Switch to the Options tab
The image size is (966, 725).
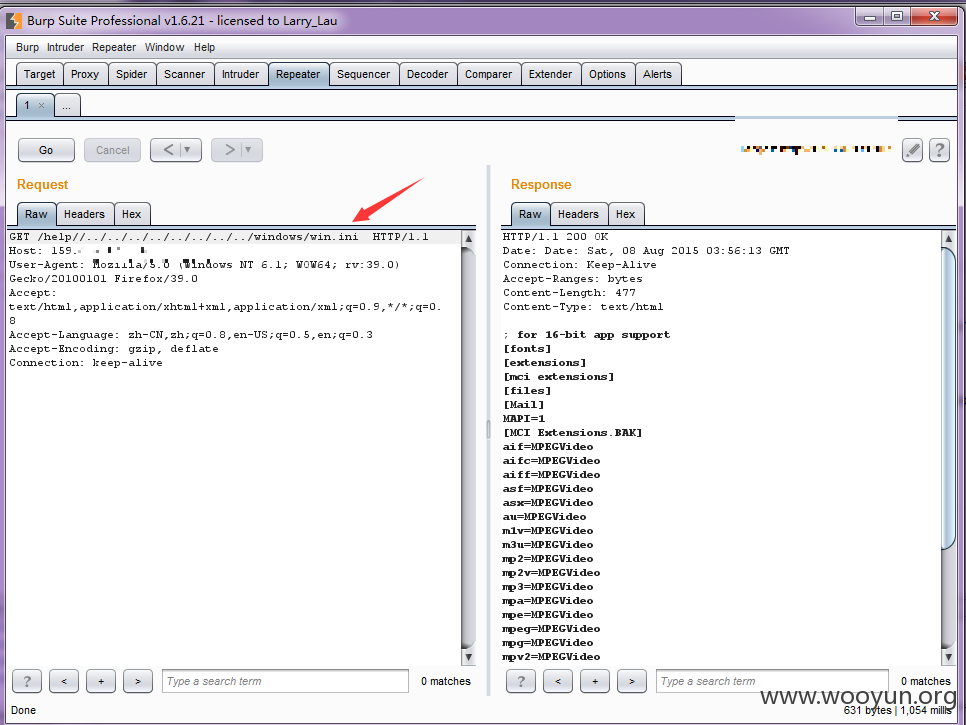607,74
